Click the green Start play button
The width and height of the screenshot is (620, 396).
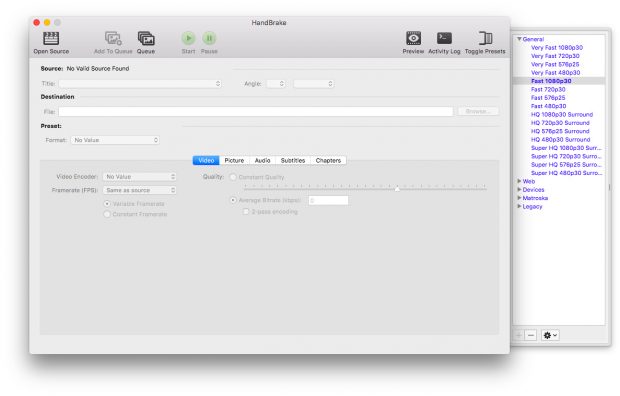pyautogui.click(x=189, y=38)
